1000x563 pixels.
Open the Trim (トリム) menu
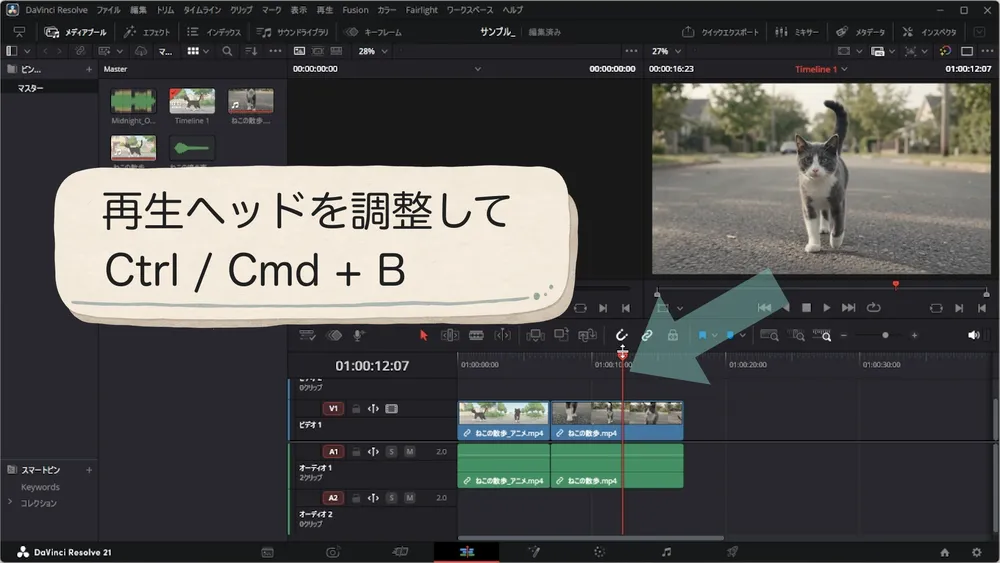point(165,10)
